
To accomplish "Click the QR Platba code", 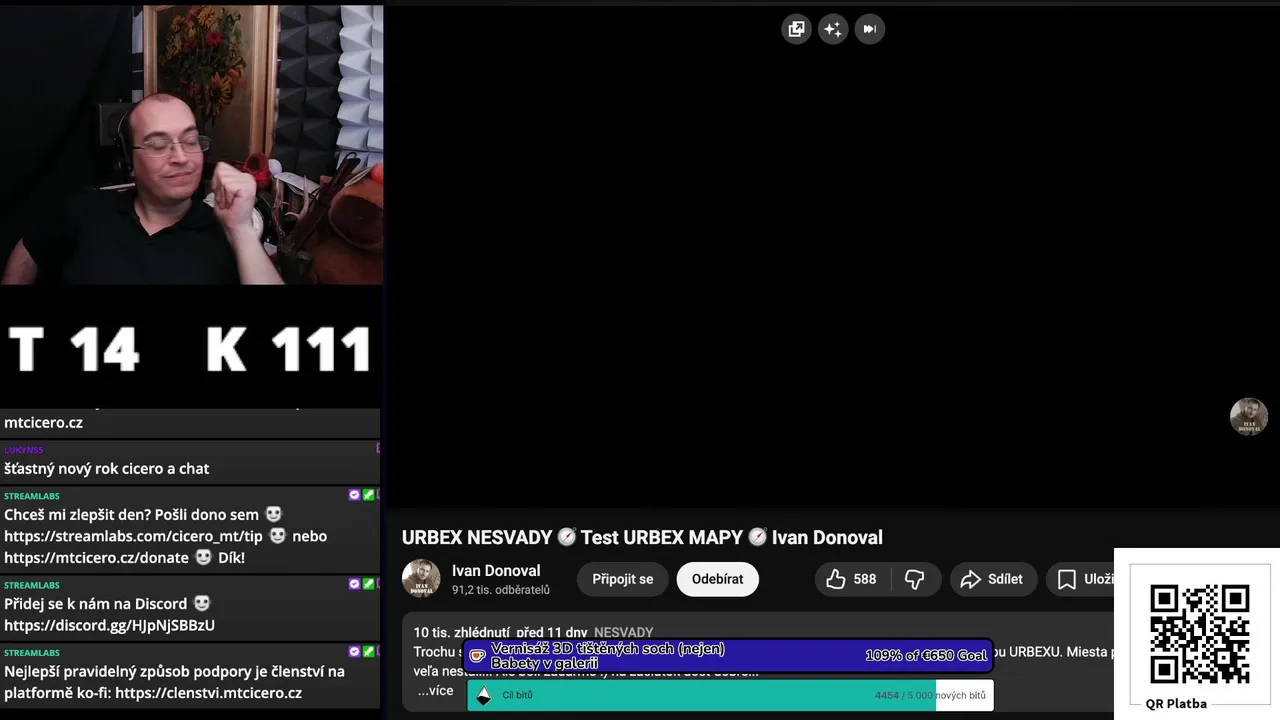I will point(1199,634).
